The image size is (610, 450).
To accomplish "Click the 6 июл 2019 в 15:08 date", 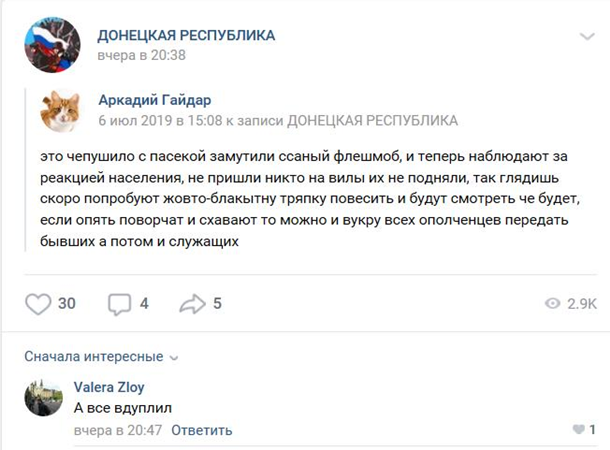I will click(161, 121).
